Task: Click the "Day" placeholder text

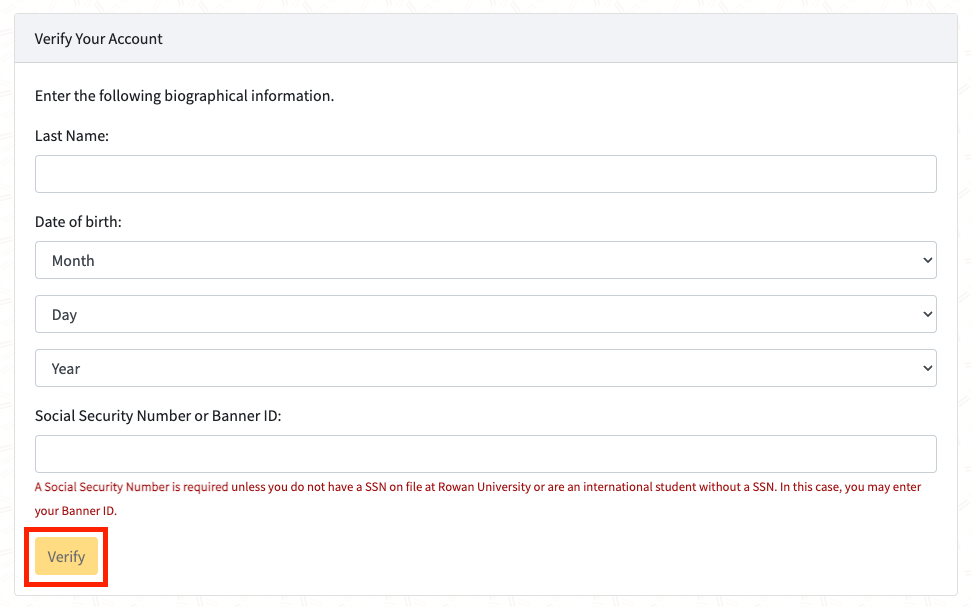Action: tap(64, 315)
